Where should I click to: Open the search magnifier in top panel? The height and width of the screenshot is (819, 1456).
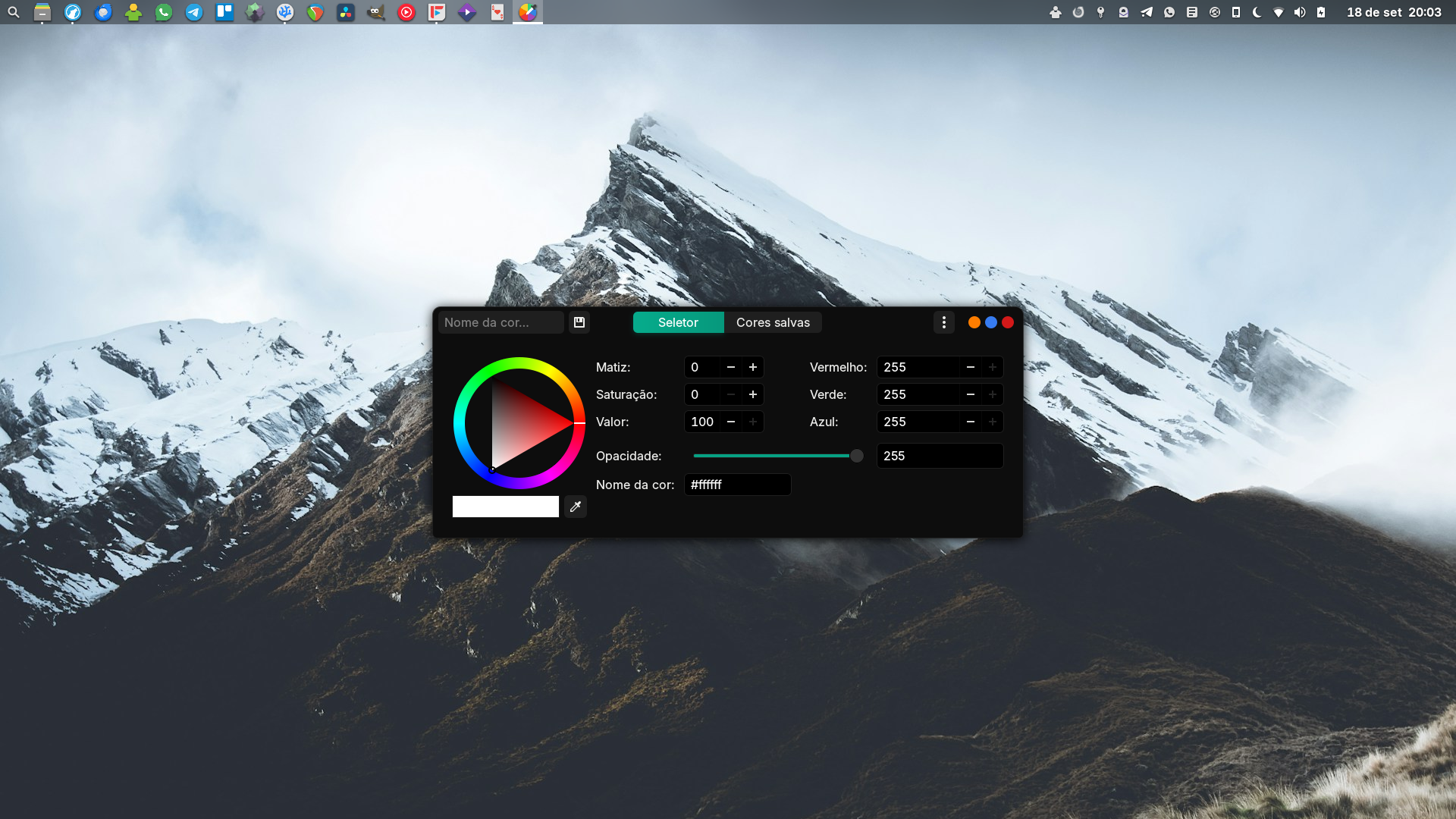point(14,12)
